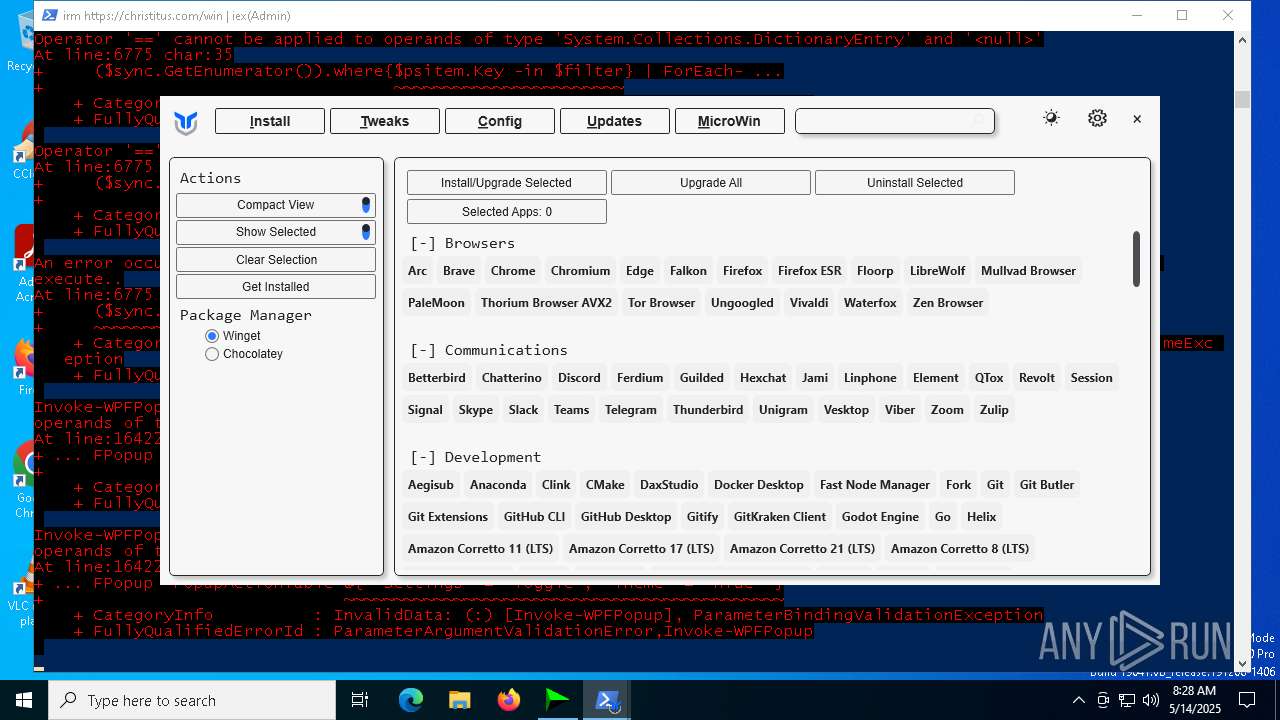Select the PowerShell taskbar icon

pos(607,700)
